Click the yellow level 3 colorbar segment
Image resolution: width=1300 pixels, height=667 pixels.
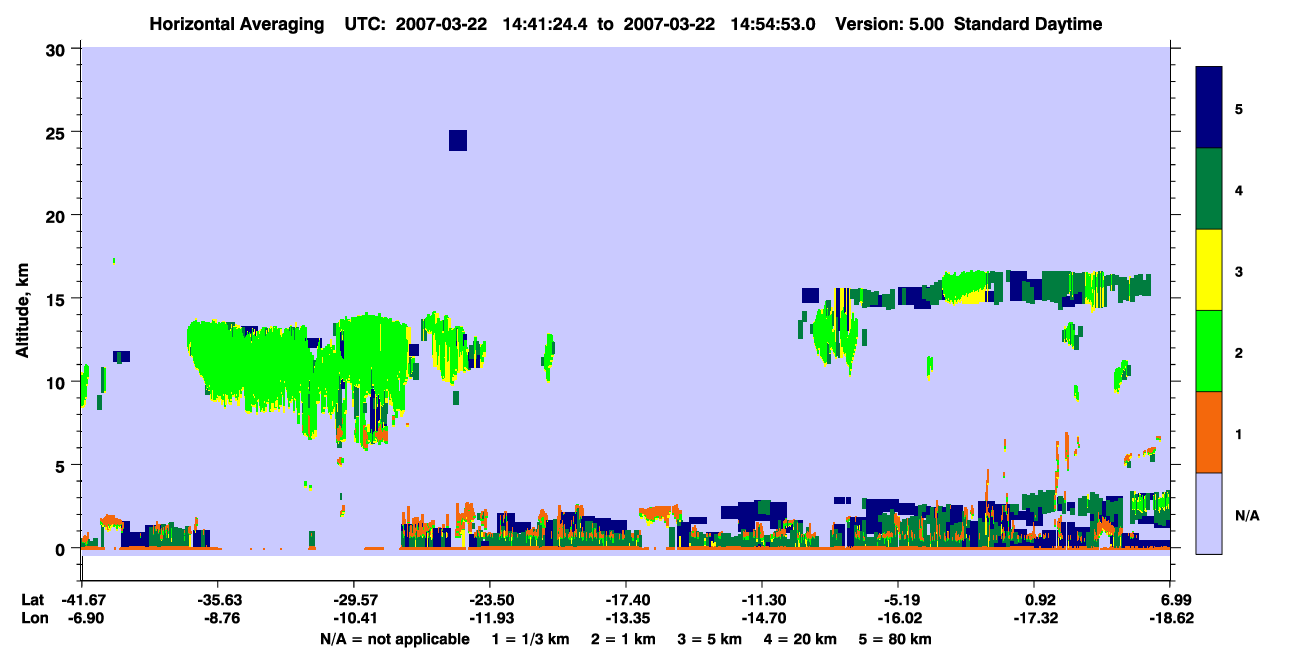tap(1209, 270)
